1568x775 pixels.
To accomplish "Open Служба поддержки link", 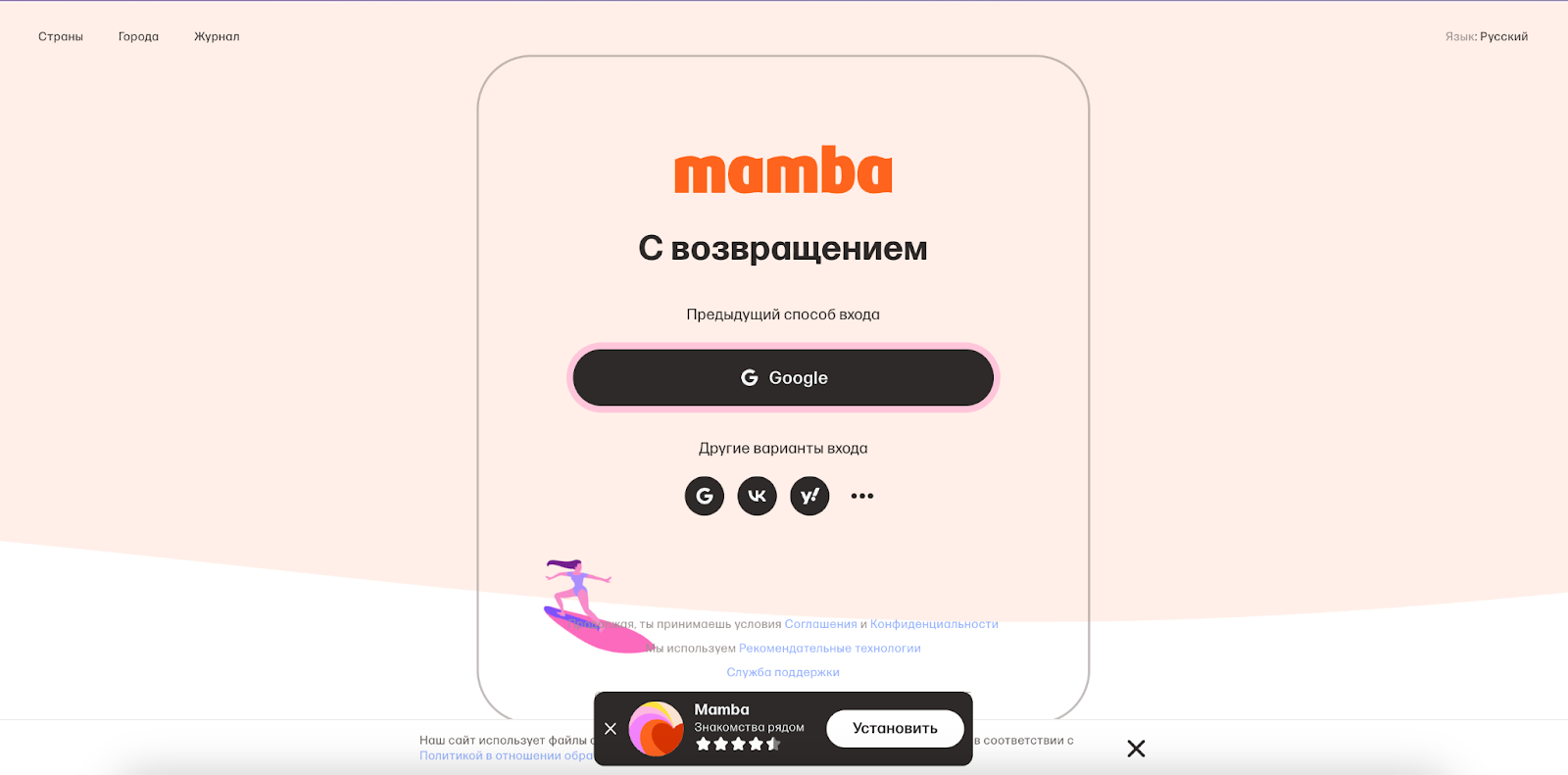I will pyautogui.click(x=783, y=672).
